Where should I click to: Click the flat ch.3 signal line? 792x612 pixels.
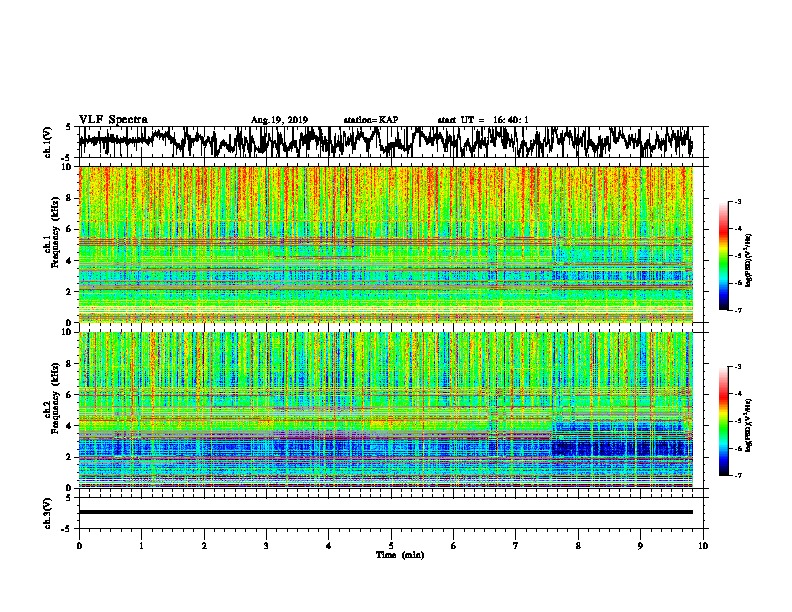pos(385,512)
